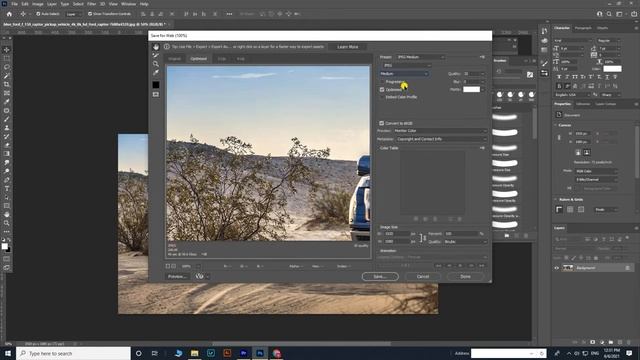Select the Zoom tool in Save for Web dialog
This screenshot has height=360, width=640.
[x=156, y=64]
